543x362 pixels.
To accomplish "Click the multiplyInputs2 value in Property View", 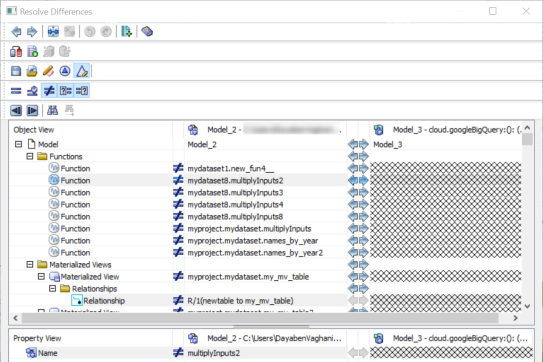I will [214, 353].
